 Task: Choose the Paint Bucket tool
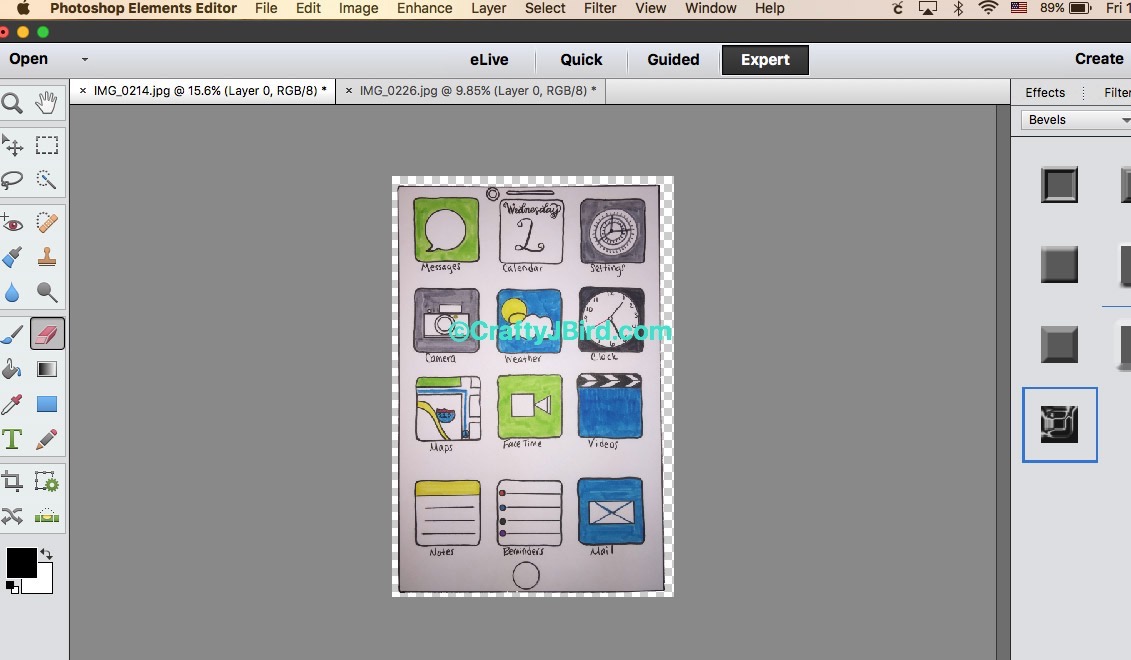[x=12, y=369]
